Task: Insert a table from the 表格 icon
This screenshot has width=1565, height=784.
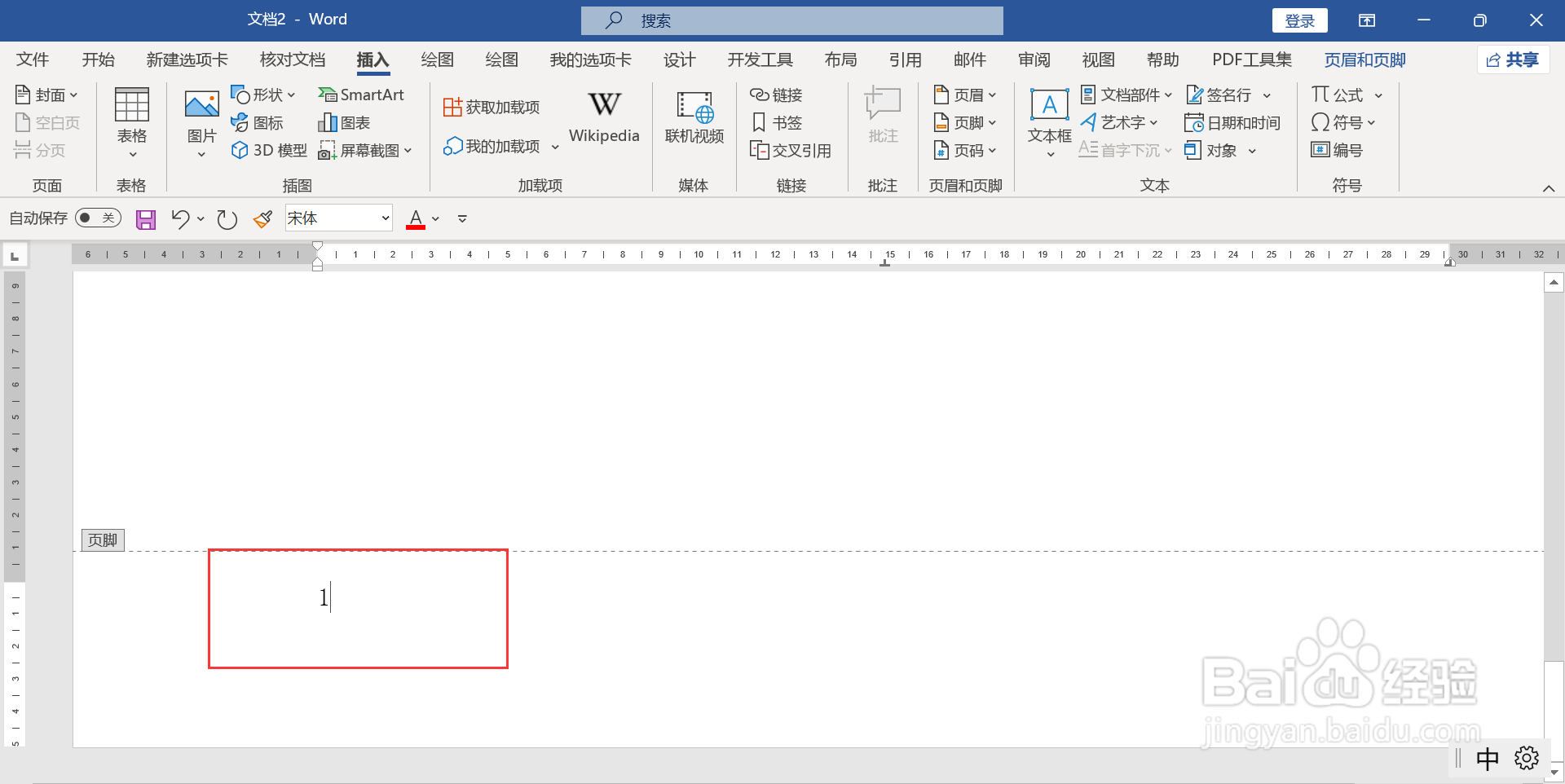Action: point(131,122)
